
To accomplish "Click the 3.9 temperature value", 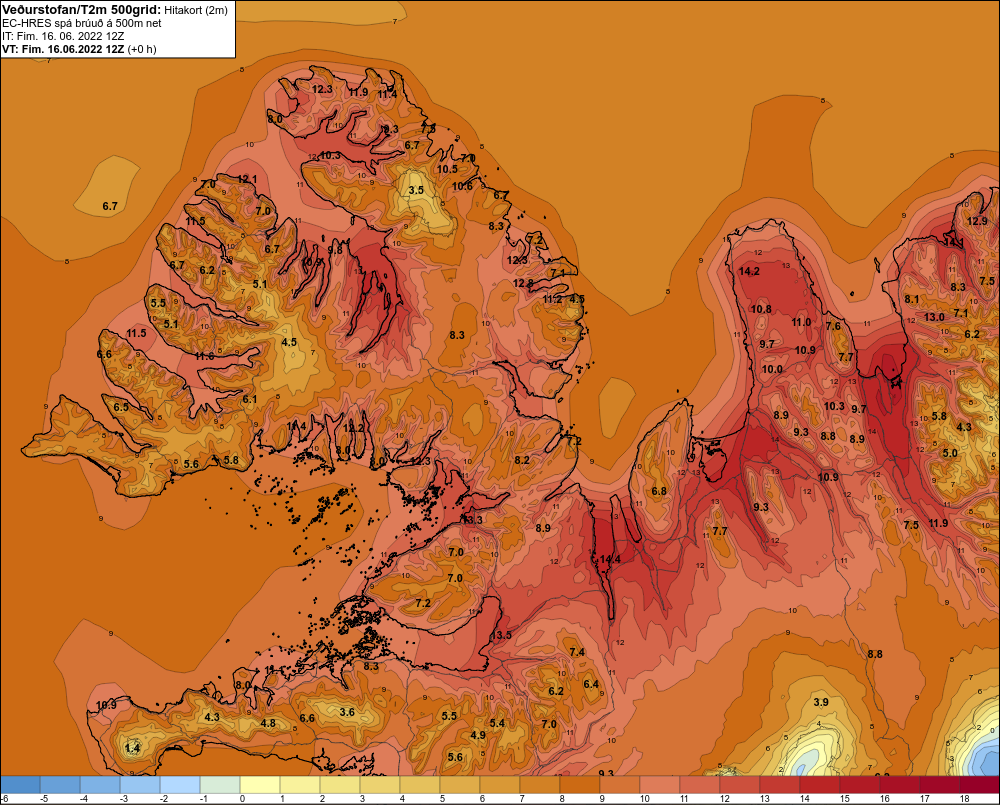I will click(821, 702).
